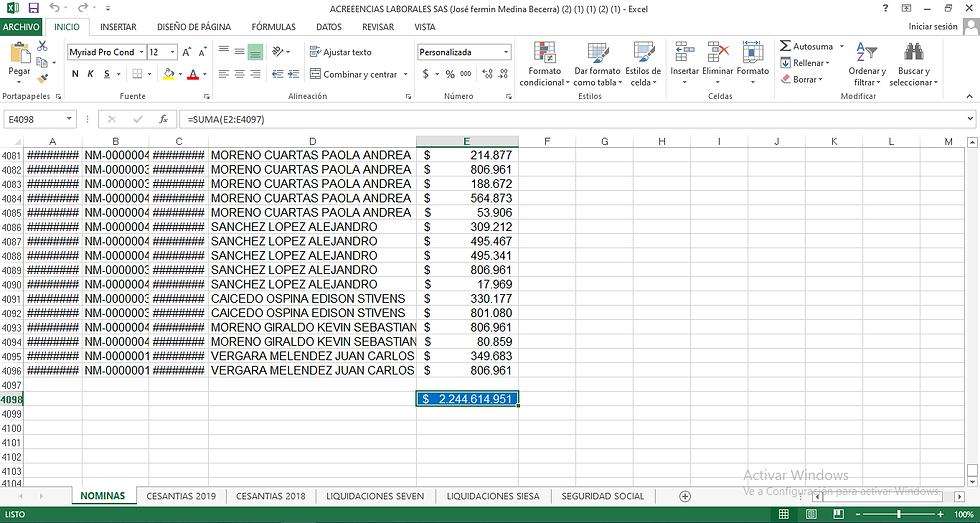Viewport: 980px width, 523px height.
Task: Switch to the REVISAR ribbon tab
Action: (378, 27)
